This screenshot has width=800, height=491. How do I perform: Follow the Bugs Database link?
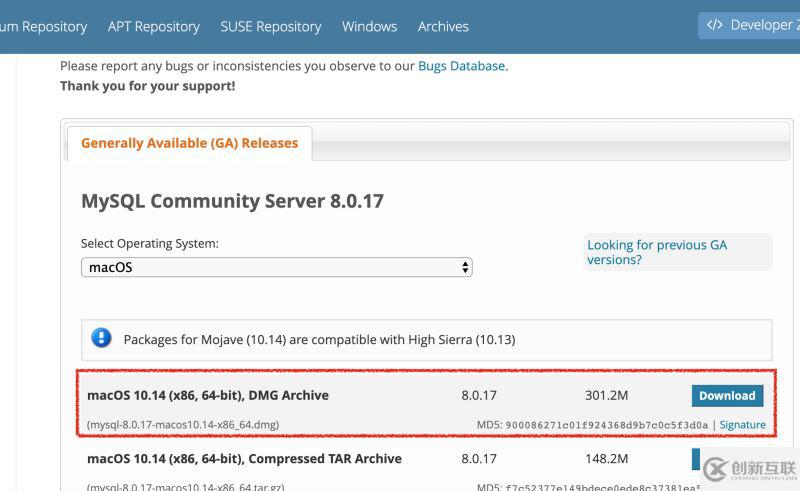click(x=461, y=66)
